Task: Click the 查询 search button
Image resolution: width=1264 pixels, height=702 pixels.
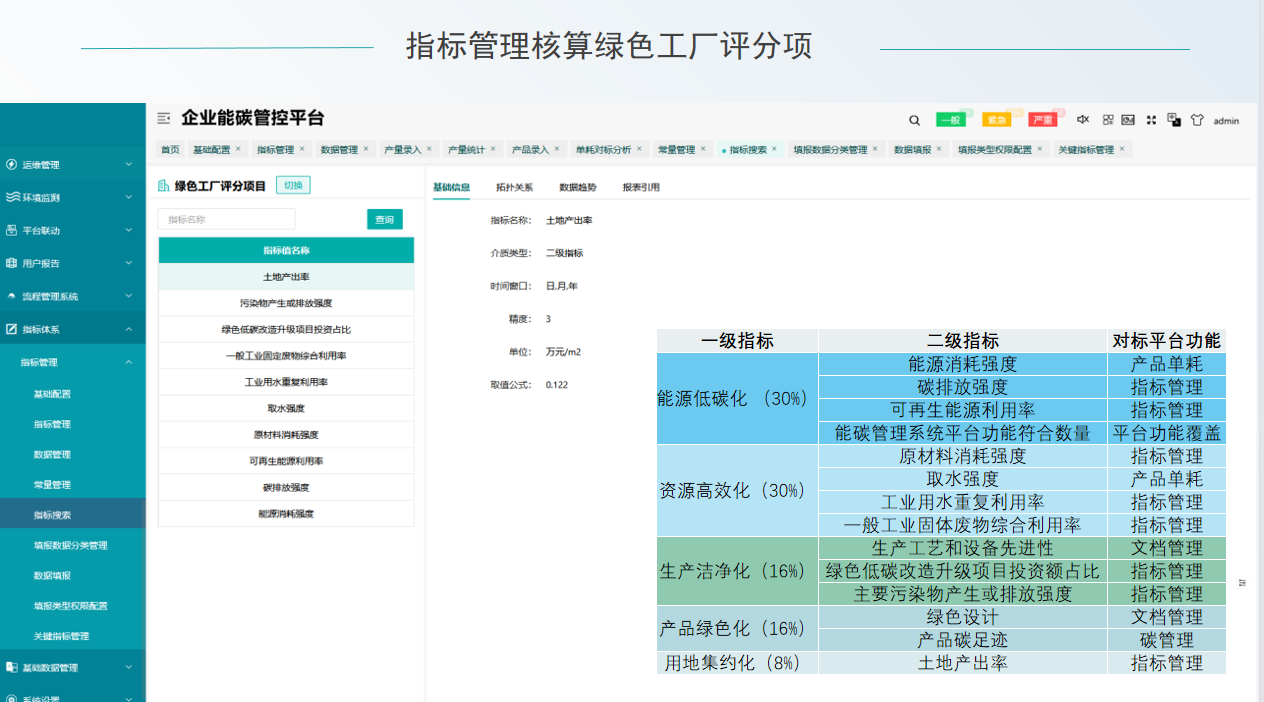Action: (384, 219)
